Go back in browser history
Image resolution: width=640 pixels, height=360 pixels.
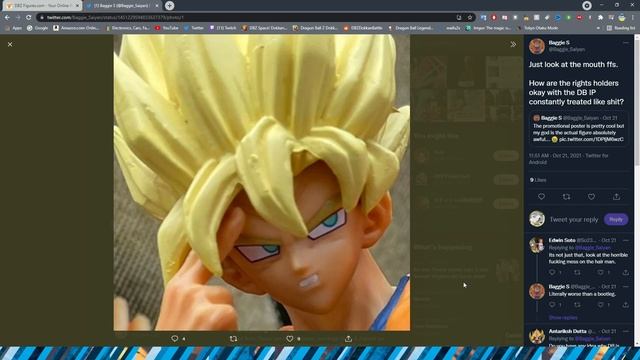[x=7, y=18]
